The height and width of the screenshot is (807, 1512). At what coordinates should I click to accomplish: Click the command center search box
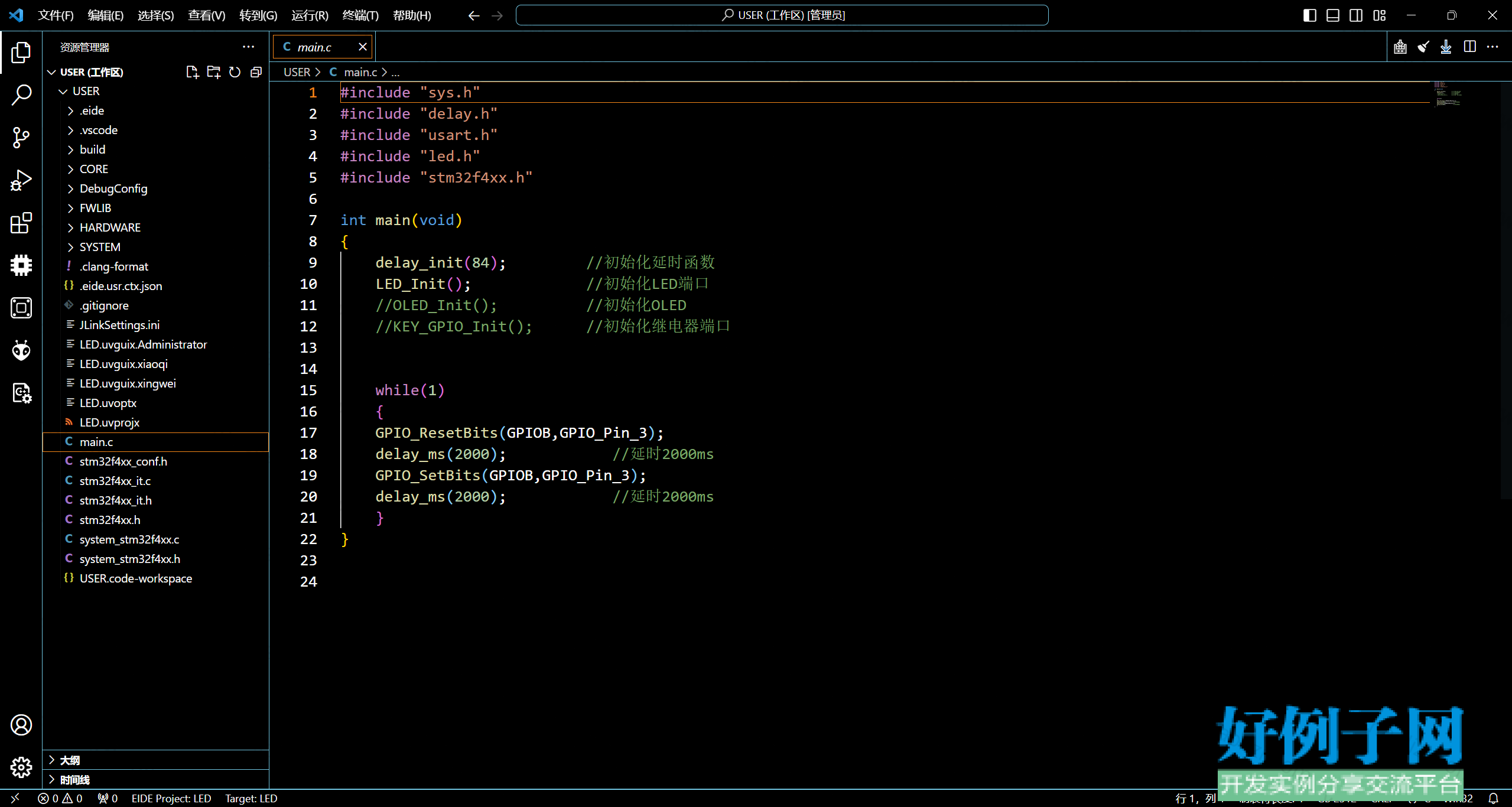[x=782, y=15]
